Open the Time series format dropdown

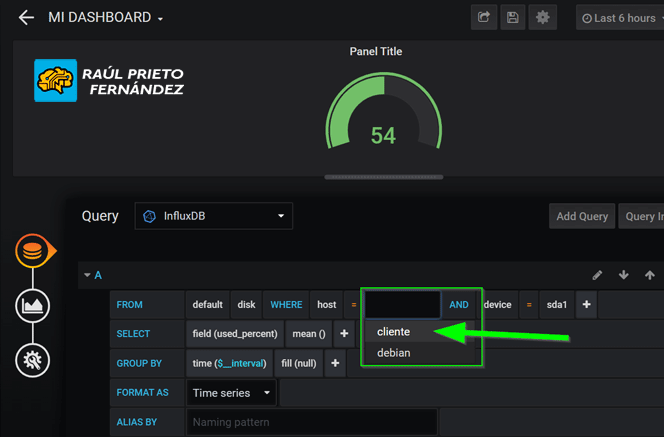(232, 393)
